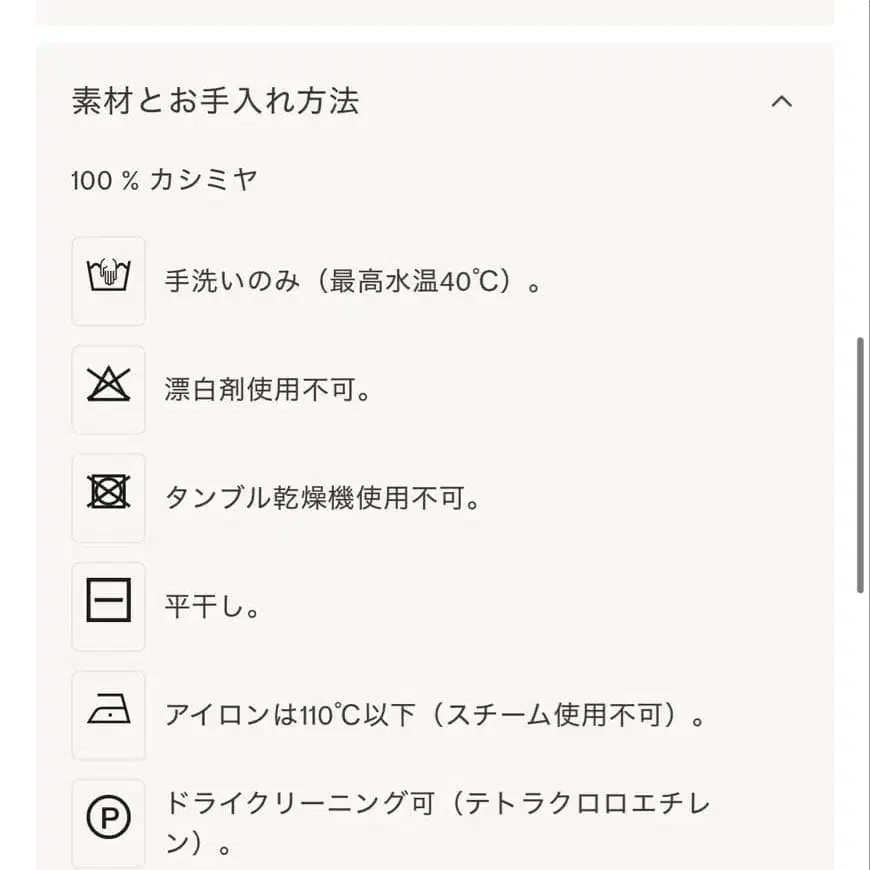Select the no-bleach triangle symbol

coord(107,389)
